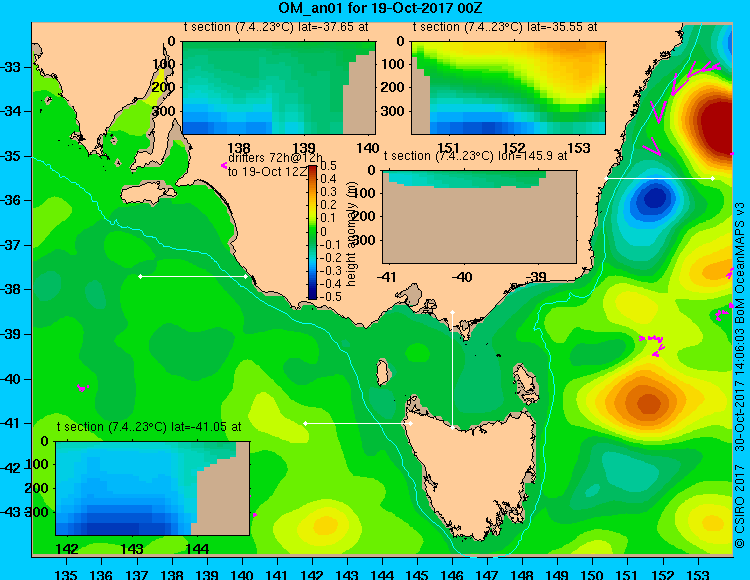
Task: Click the 't section lat=-35.55' inset title
Action: coord(505,27)
